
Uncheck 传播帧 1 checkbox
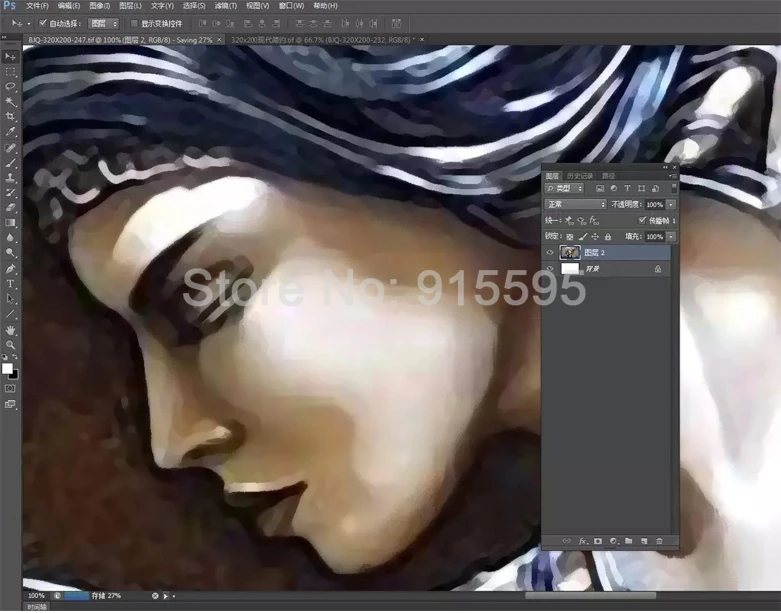[x=643, y=220]
